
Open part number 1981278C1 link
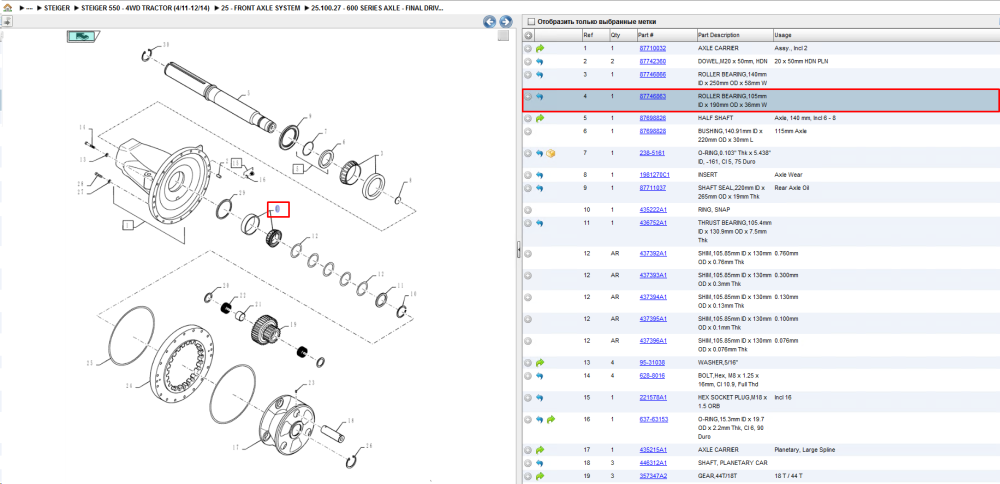point(654,175)
